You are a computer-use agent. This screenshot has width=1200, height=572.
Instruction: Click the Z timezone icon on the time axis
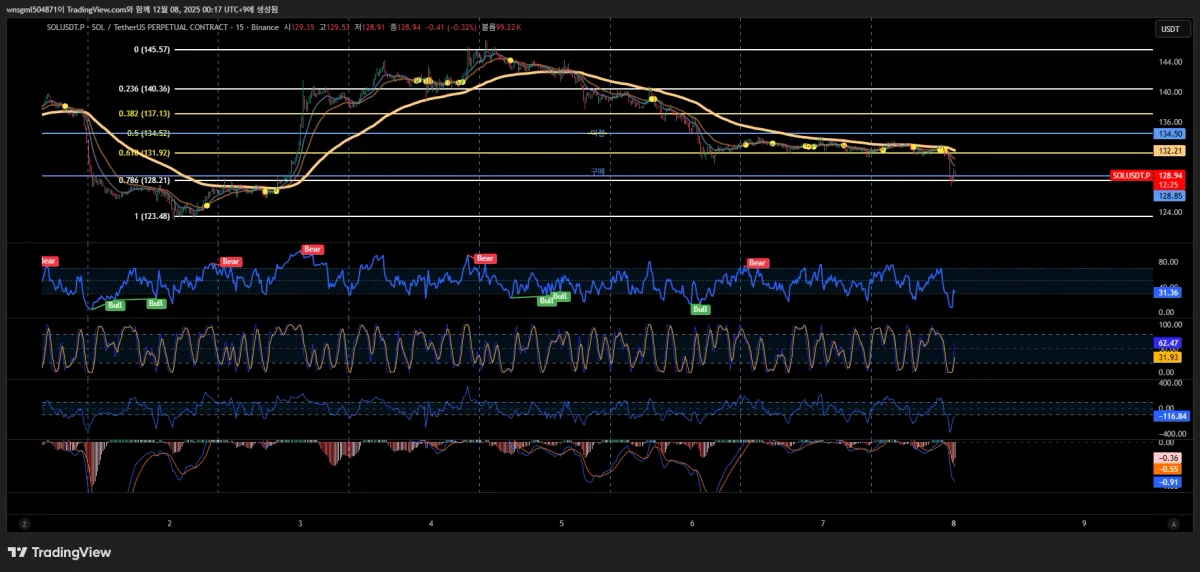(x=24, y=523)
